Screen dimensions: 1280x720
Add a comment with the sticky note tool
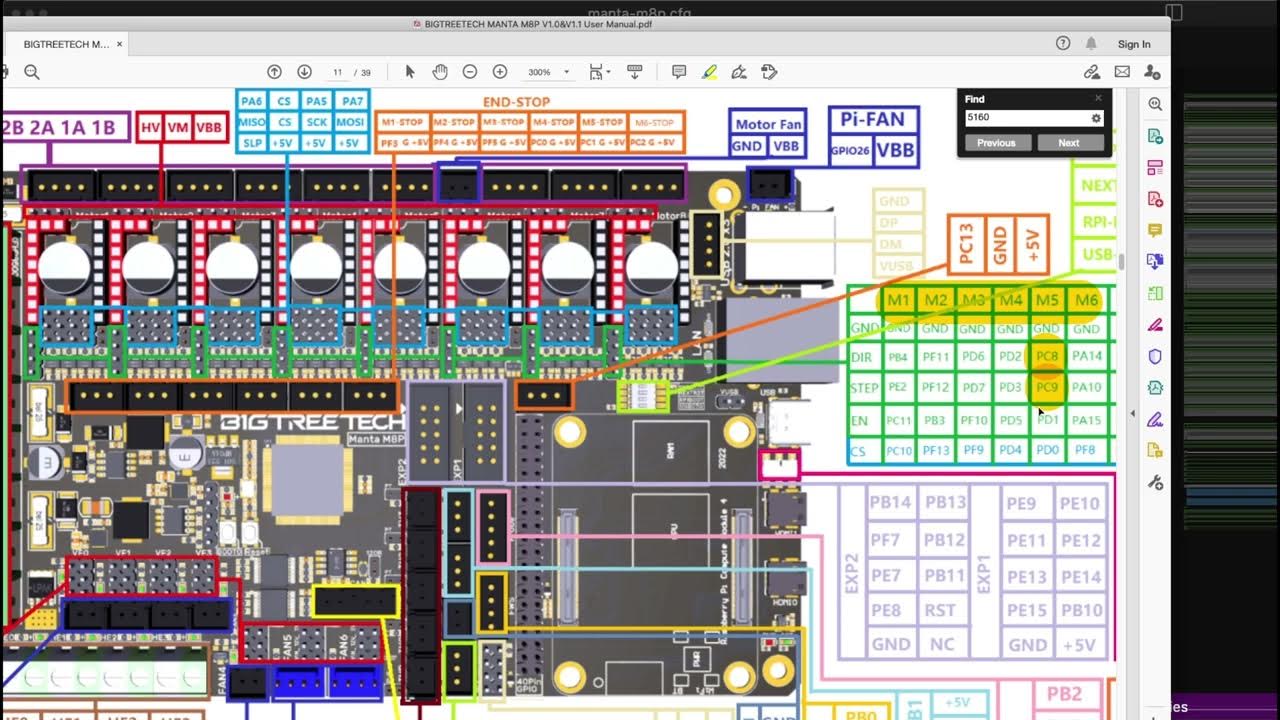tap(679, 72)
